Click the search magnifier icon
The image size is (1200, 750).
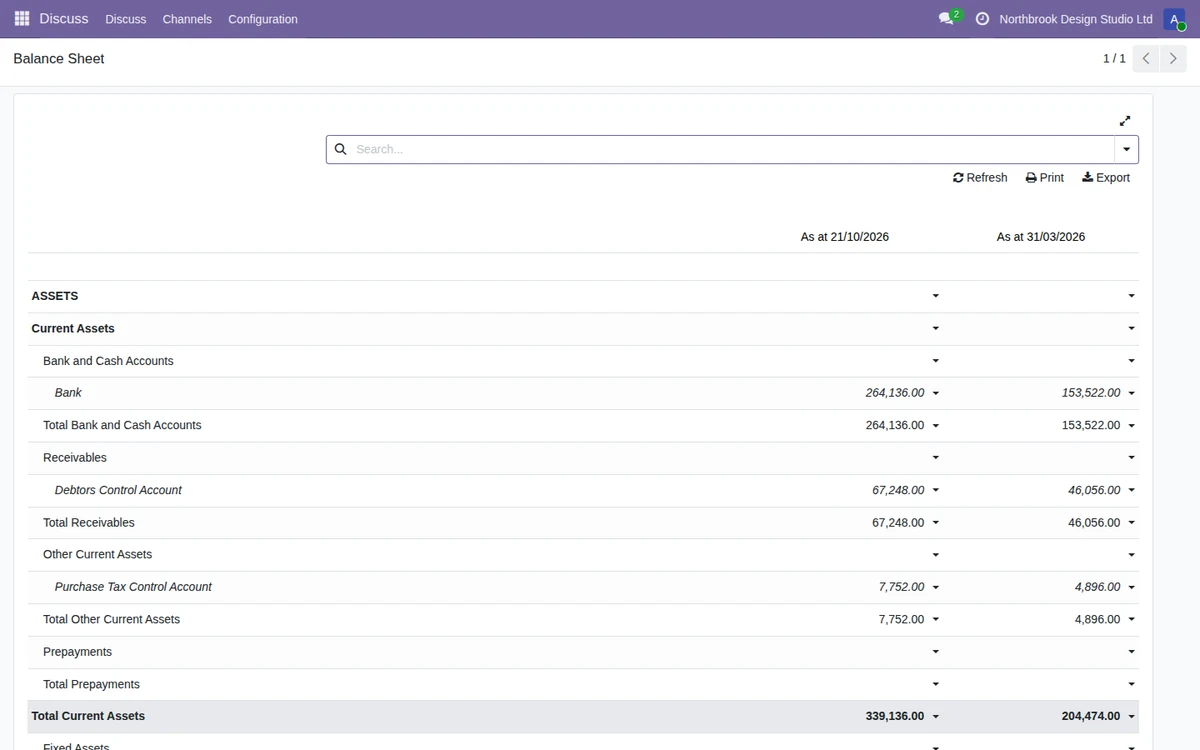pyautogui.click(x=340, y=149)
